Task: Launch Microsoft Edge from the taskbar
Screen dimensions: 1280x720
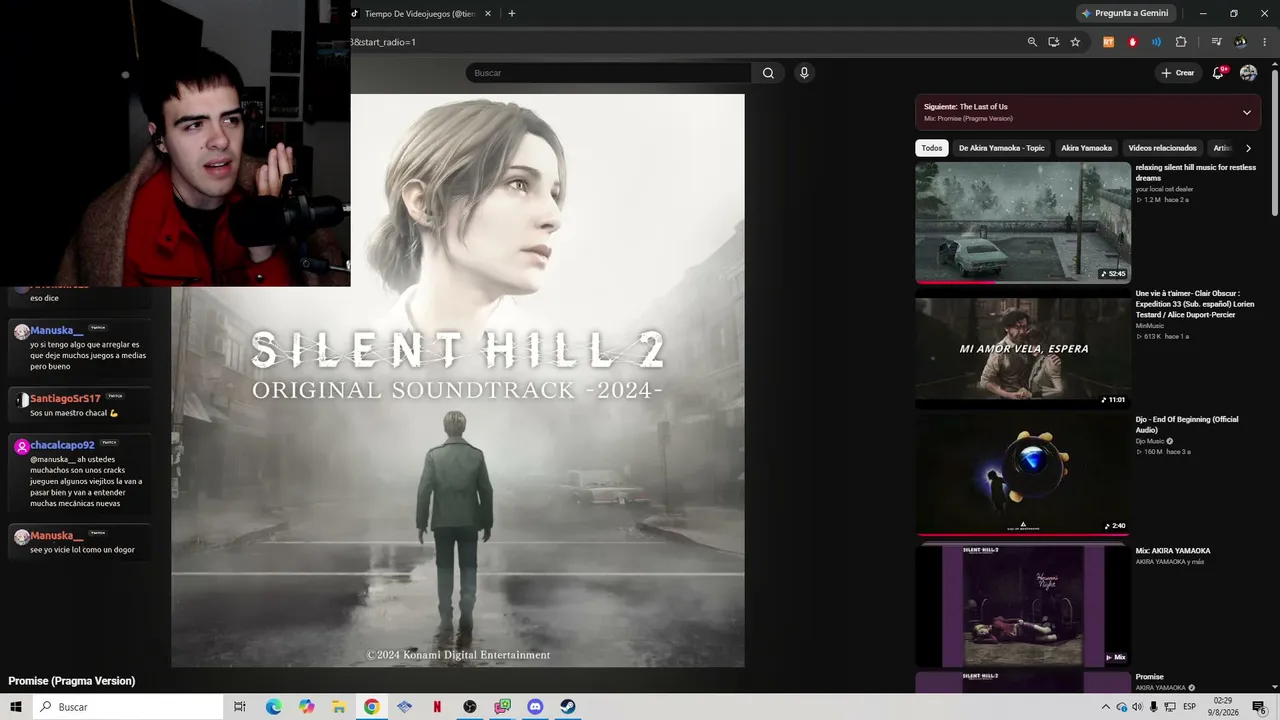Action: point(274,707)
